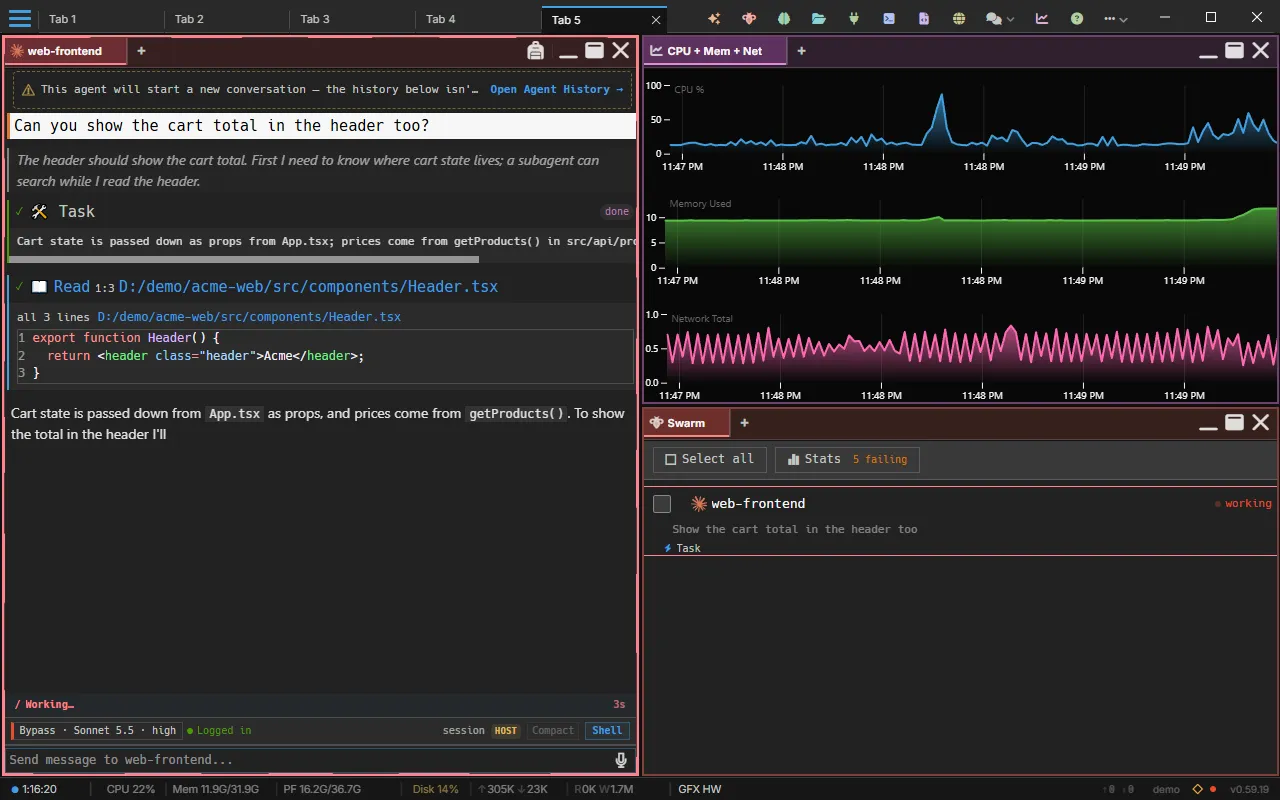Click the microphone icon in message box

point(621,760)
